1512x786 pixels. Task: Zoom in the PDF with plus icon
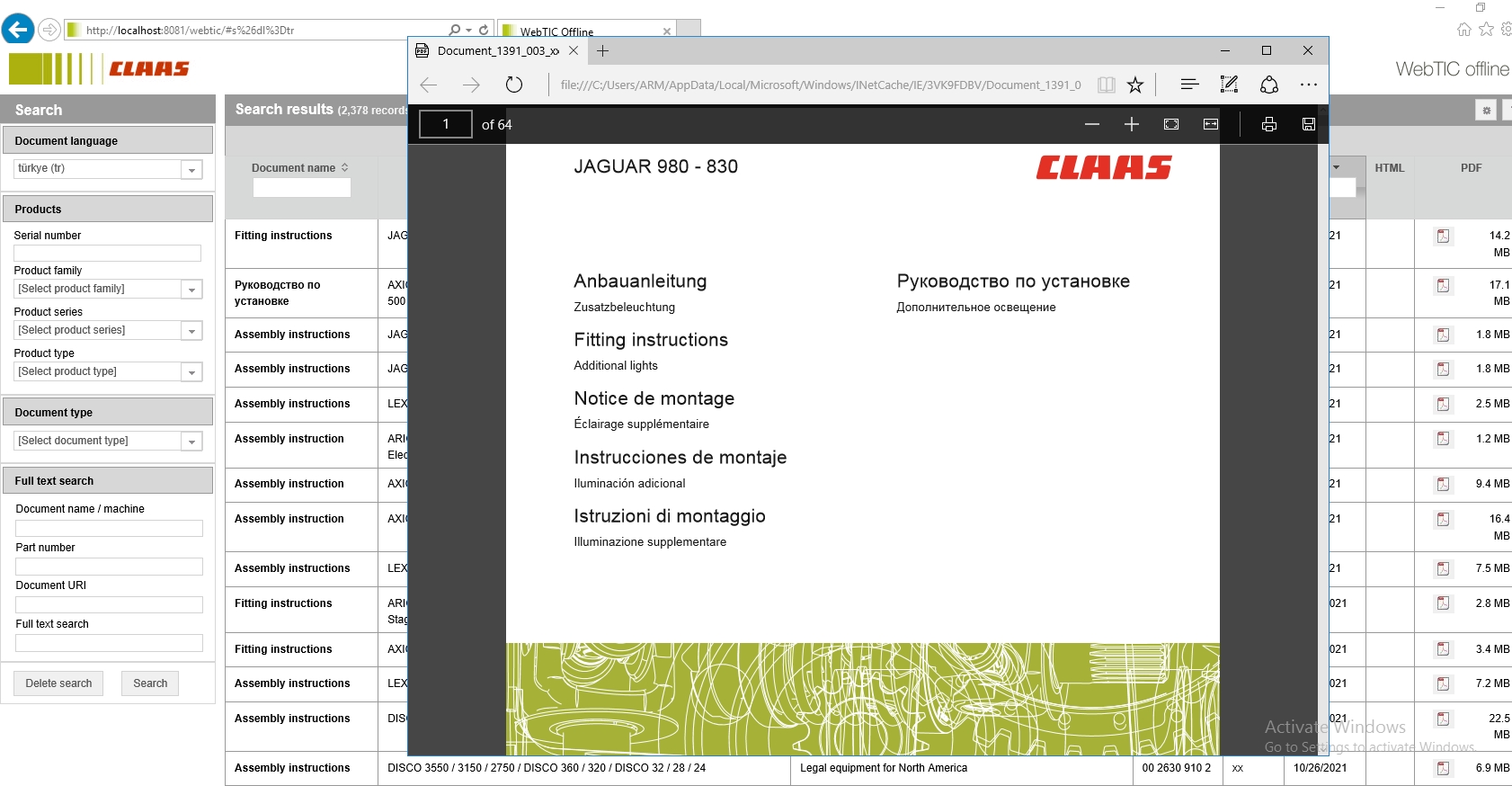pos(1132,124)
